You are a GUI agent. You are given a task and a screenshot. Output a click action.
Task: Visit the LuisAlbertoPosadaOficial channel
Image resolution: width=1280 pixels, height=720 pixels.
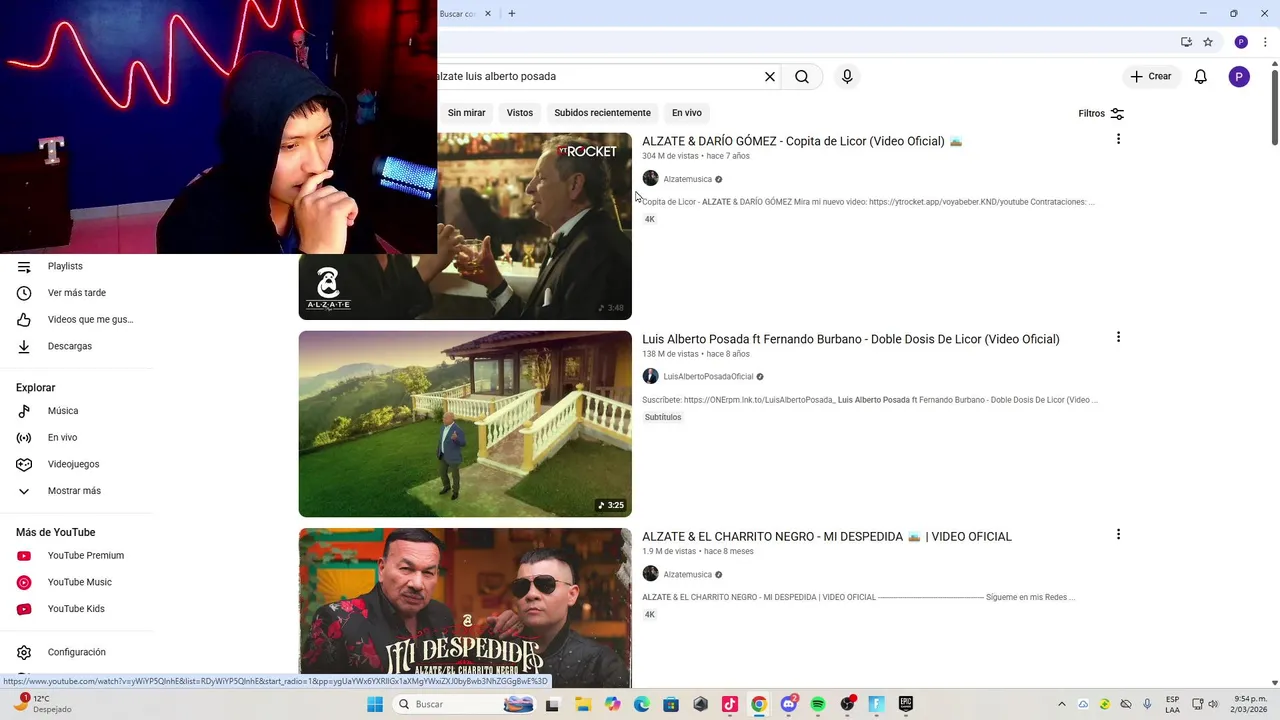708,377
